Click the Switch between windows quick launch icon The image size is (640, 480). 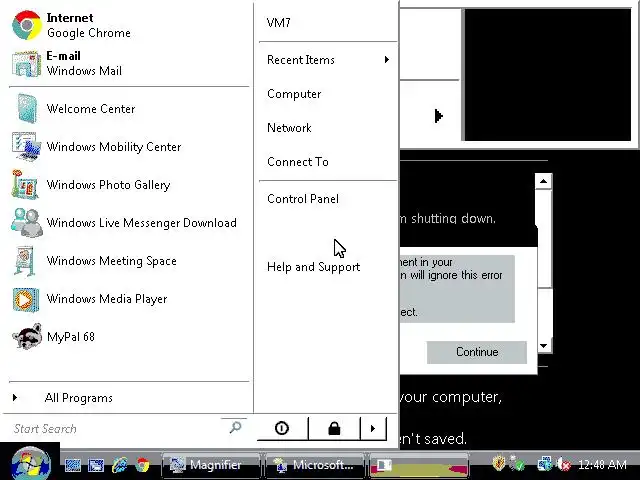click(96, 465)
